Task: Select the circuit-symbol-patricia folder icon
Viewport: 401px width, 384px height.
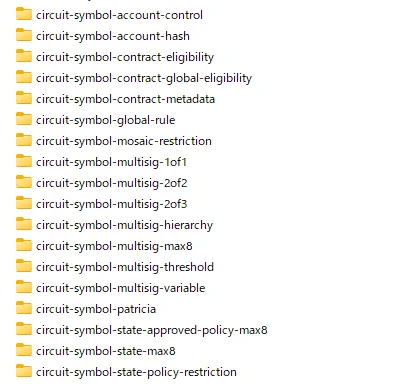Action: coord(24,308)
